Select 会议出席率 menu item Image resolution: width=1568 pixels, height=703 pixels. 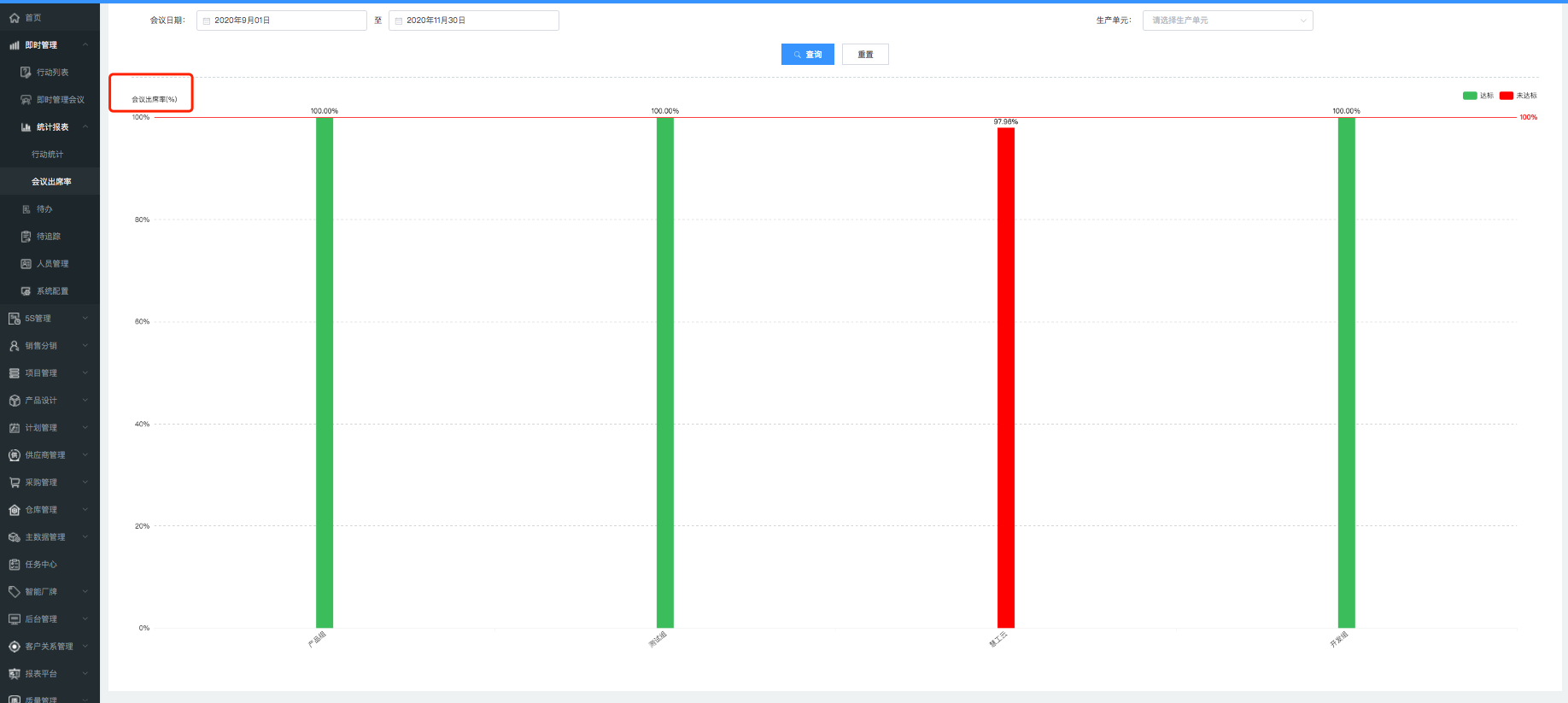tap(51, 182)
